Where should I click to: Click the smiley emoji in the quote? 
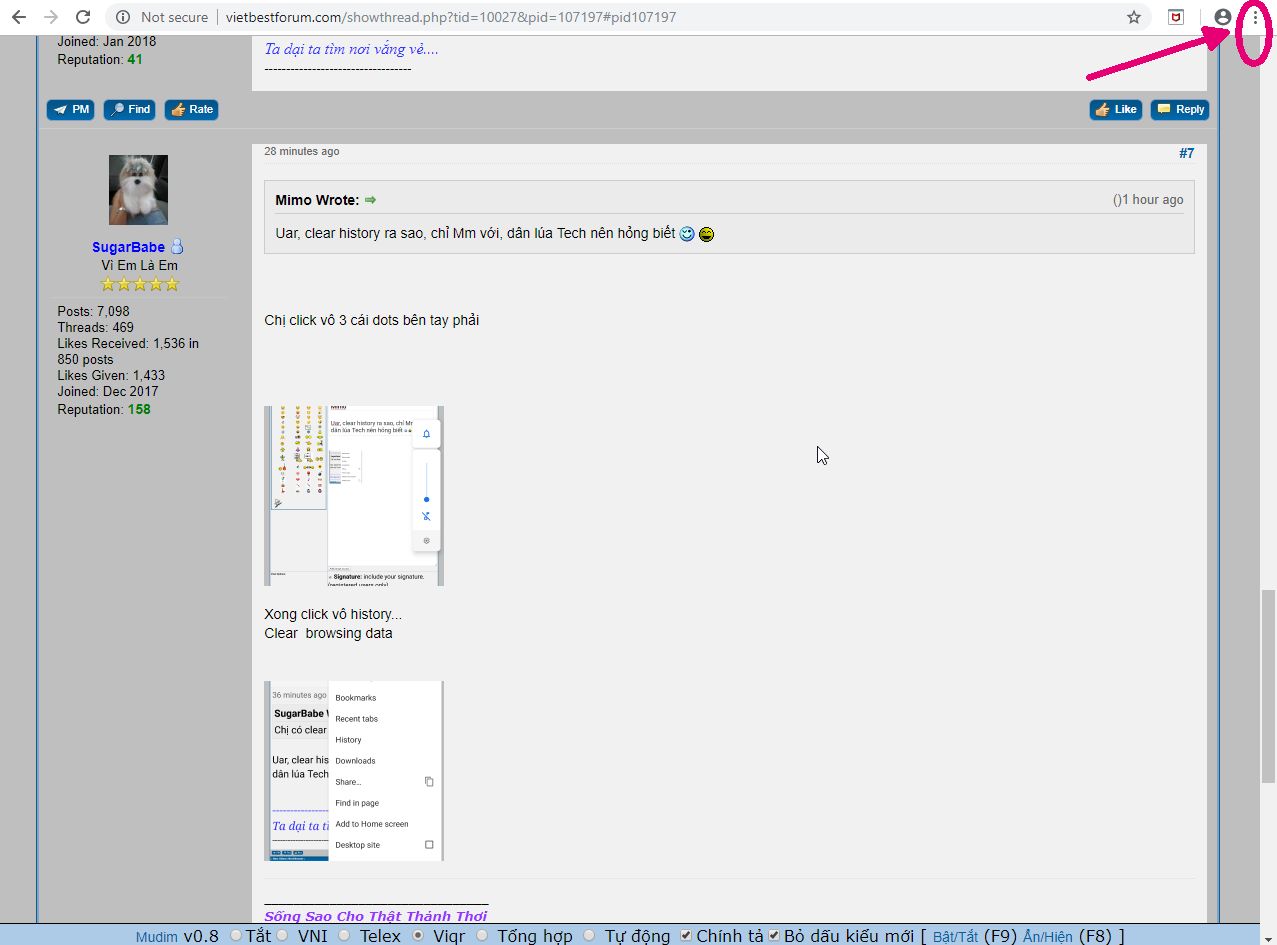click(x=687, y=234)
